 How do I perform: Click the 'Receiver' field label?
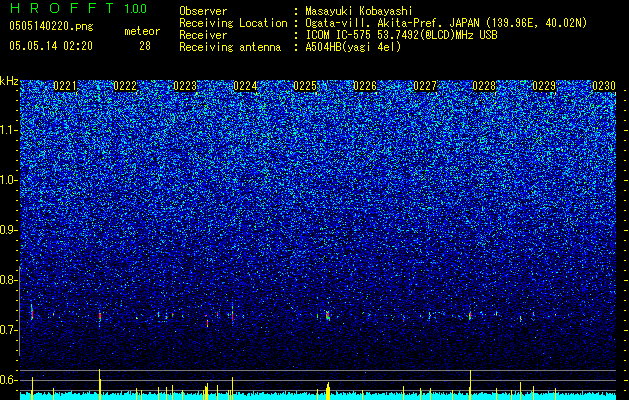pos(203,35)
